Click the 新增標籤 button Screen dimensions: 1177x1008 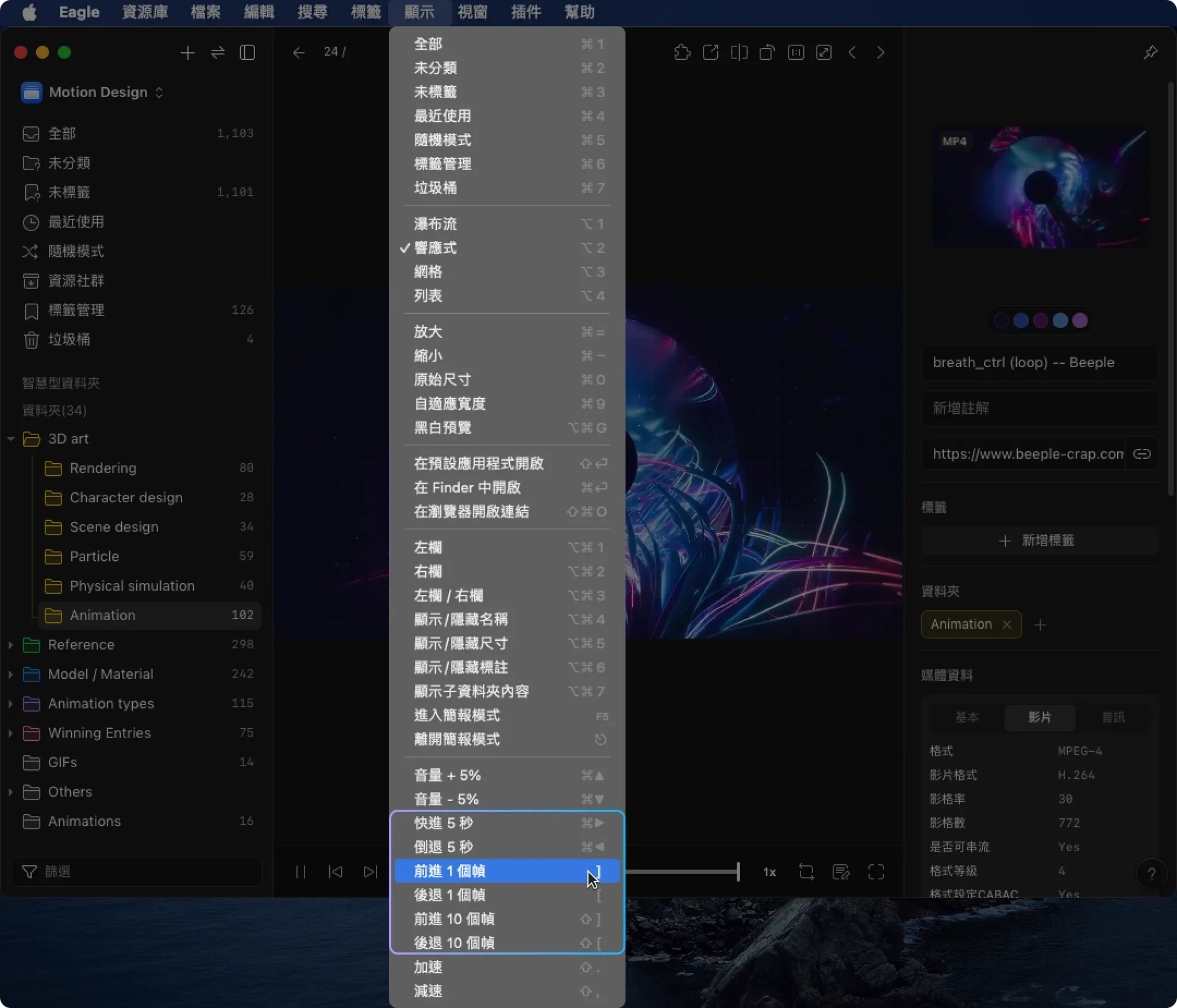coord(1039,541)
